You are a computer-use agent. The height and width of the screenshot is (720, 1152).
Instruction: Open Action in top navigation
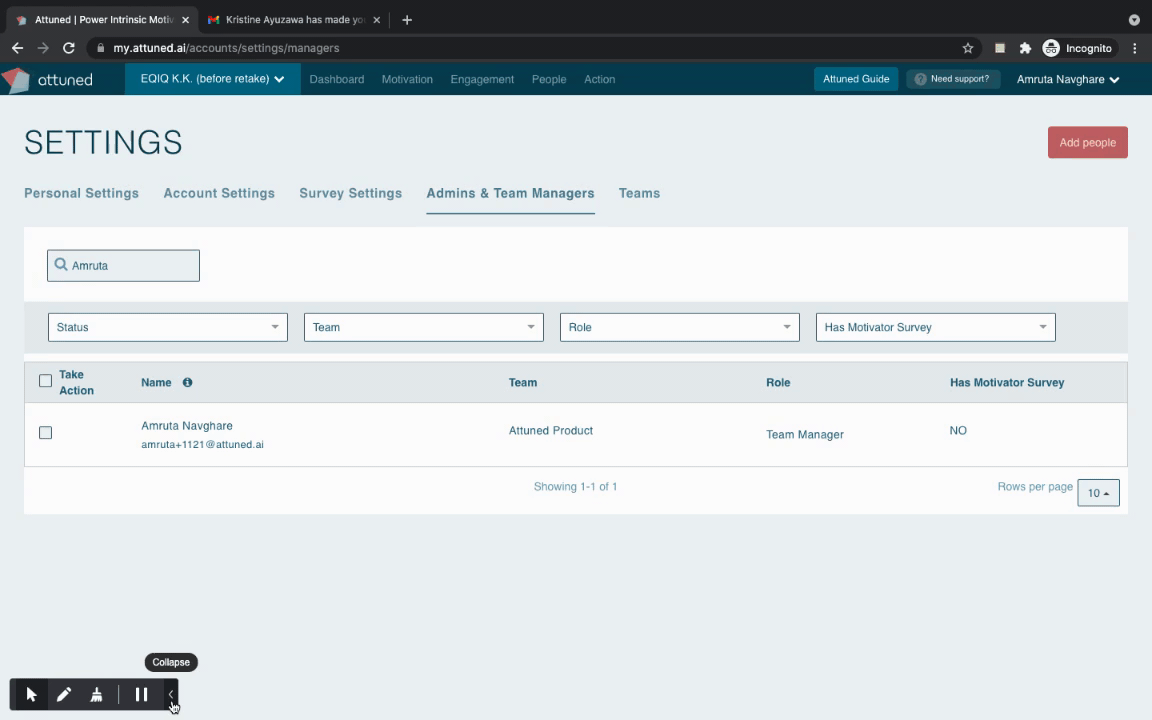pos(600,79)
